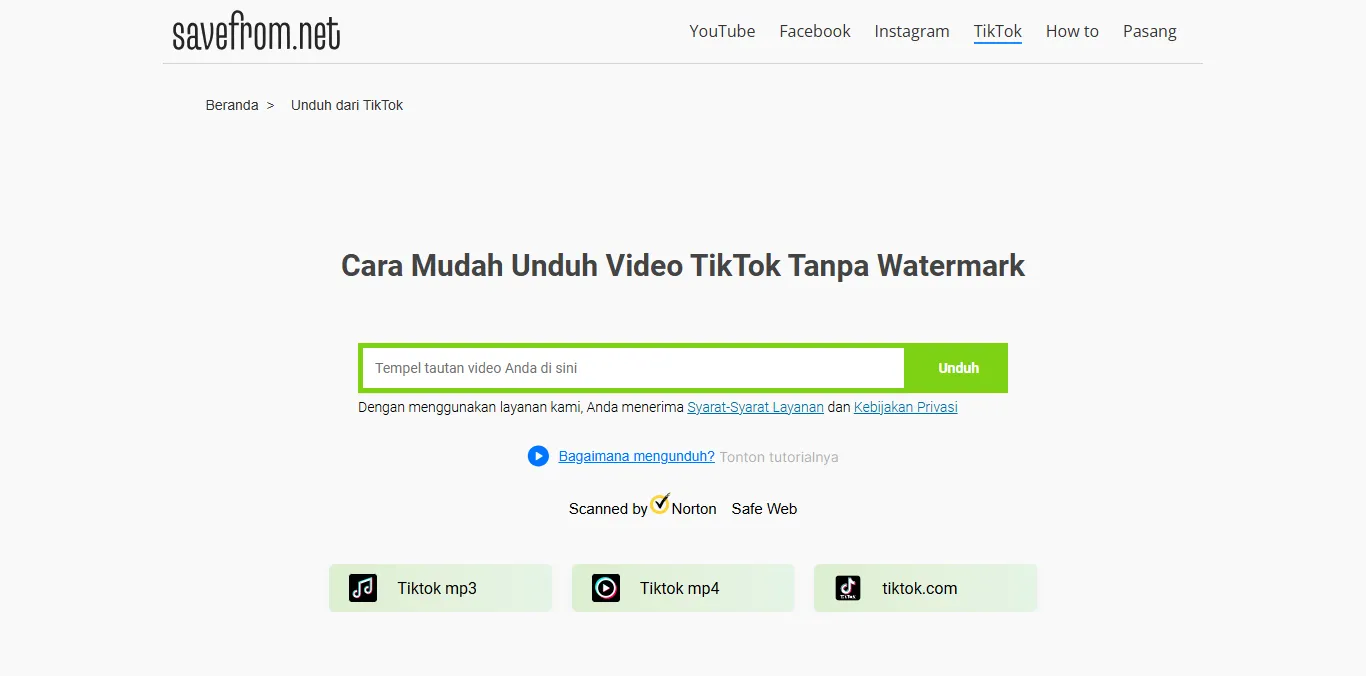Go back to Beranda breadcrumb

click(x=232, y=105)
